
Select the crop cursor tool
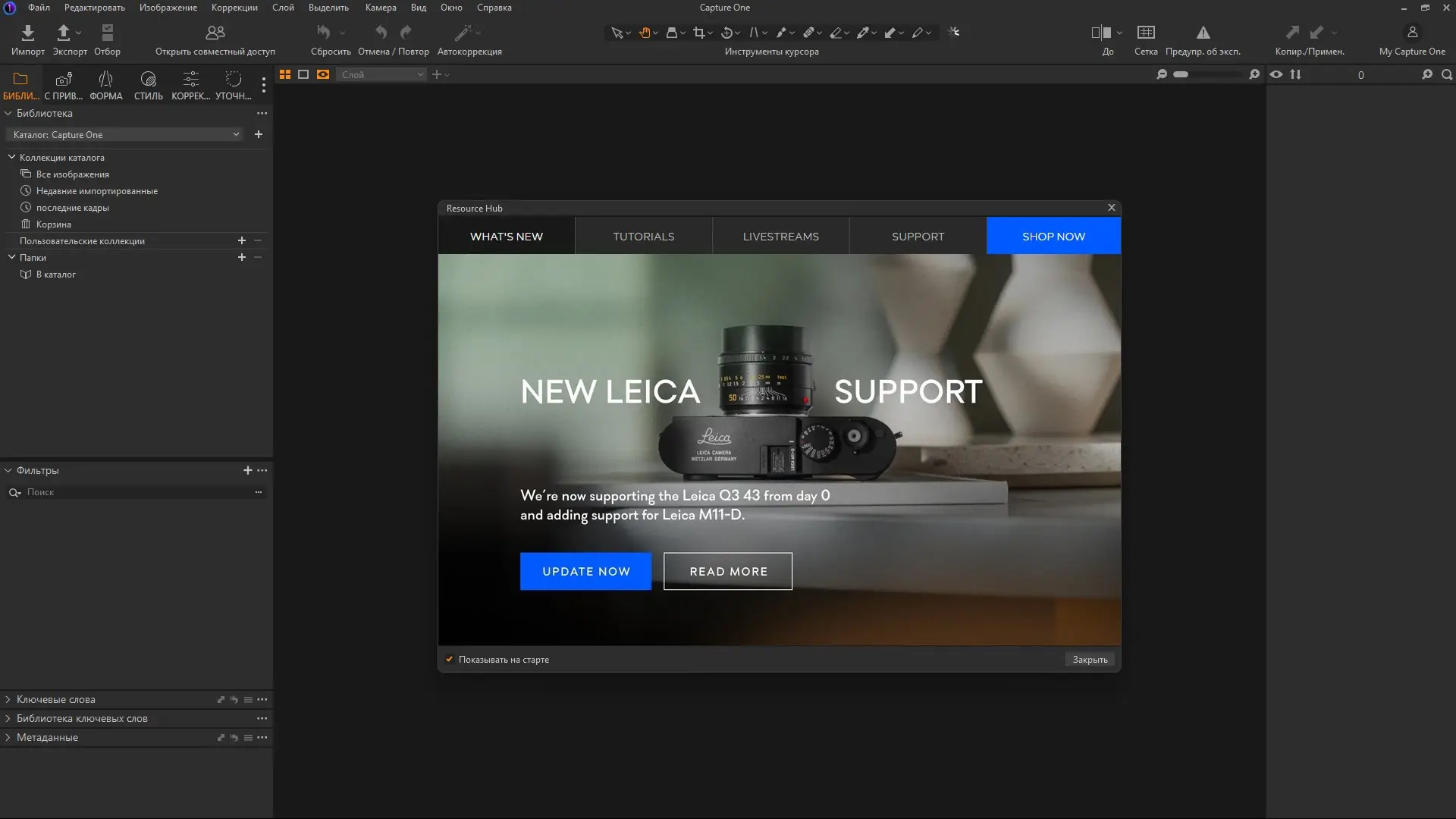point(698,33)
